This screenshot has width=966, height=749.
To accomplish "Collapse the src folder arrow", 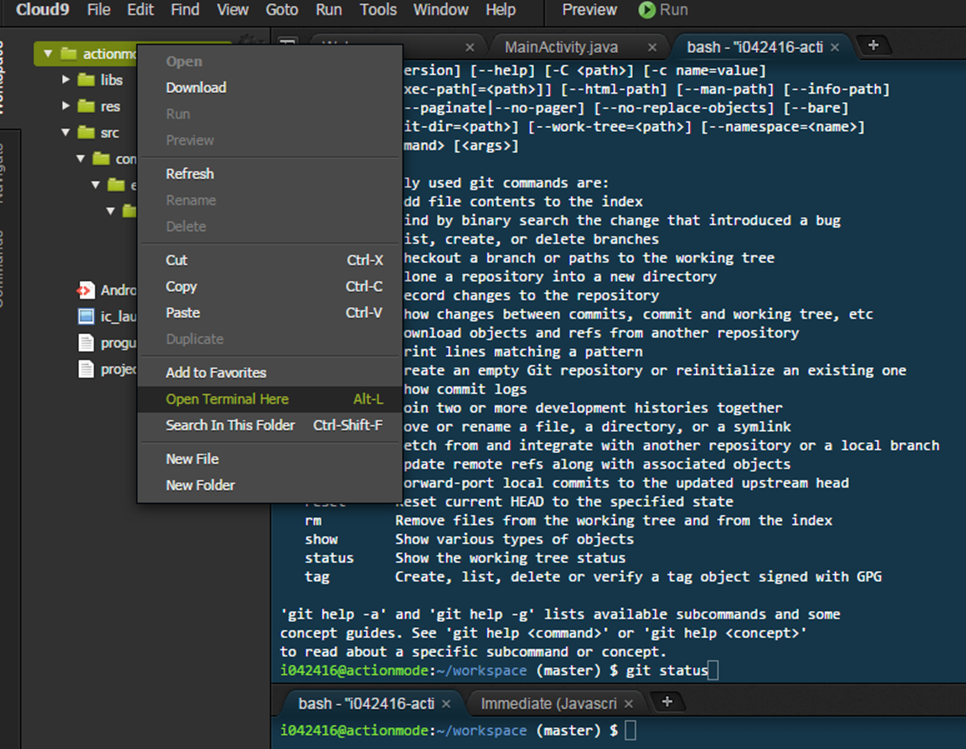I will 65,132.
